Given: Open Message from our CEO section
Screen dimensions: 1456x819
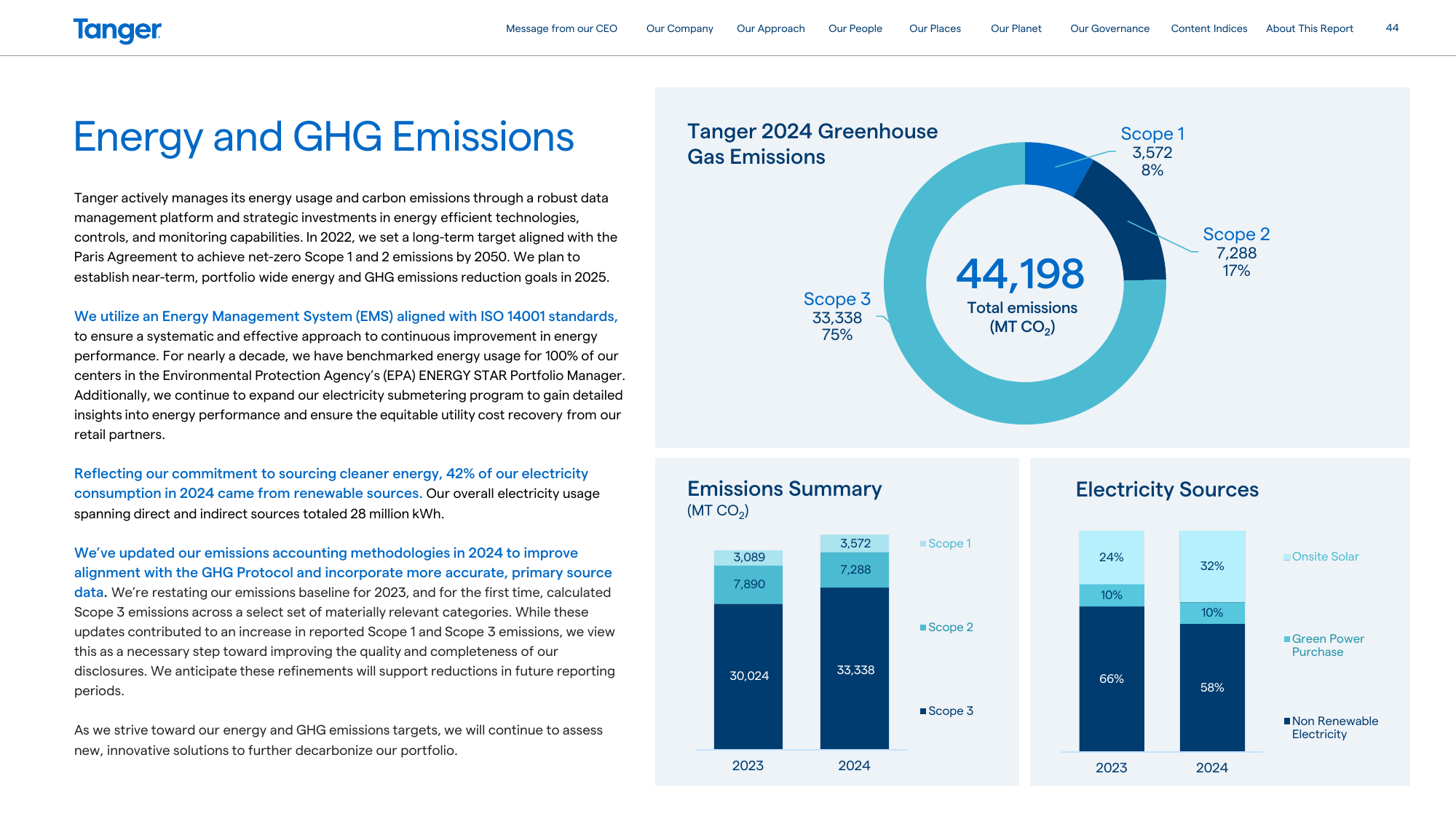Looking at the screenshot, I should click(561, 28).
